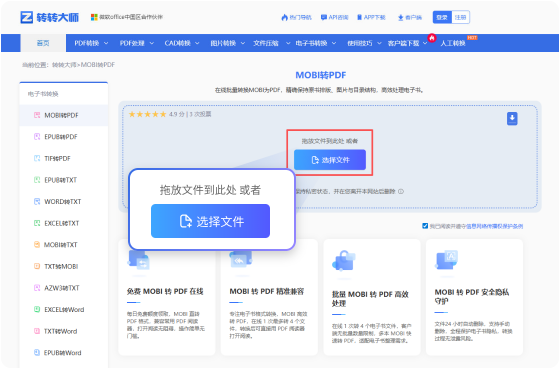Click the 批量 MOBI 转 PDF 高效处理 card heading
The image size is (560, 369).
click(370, 299)
